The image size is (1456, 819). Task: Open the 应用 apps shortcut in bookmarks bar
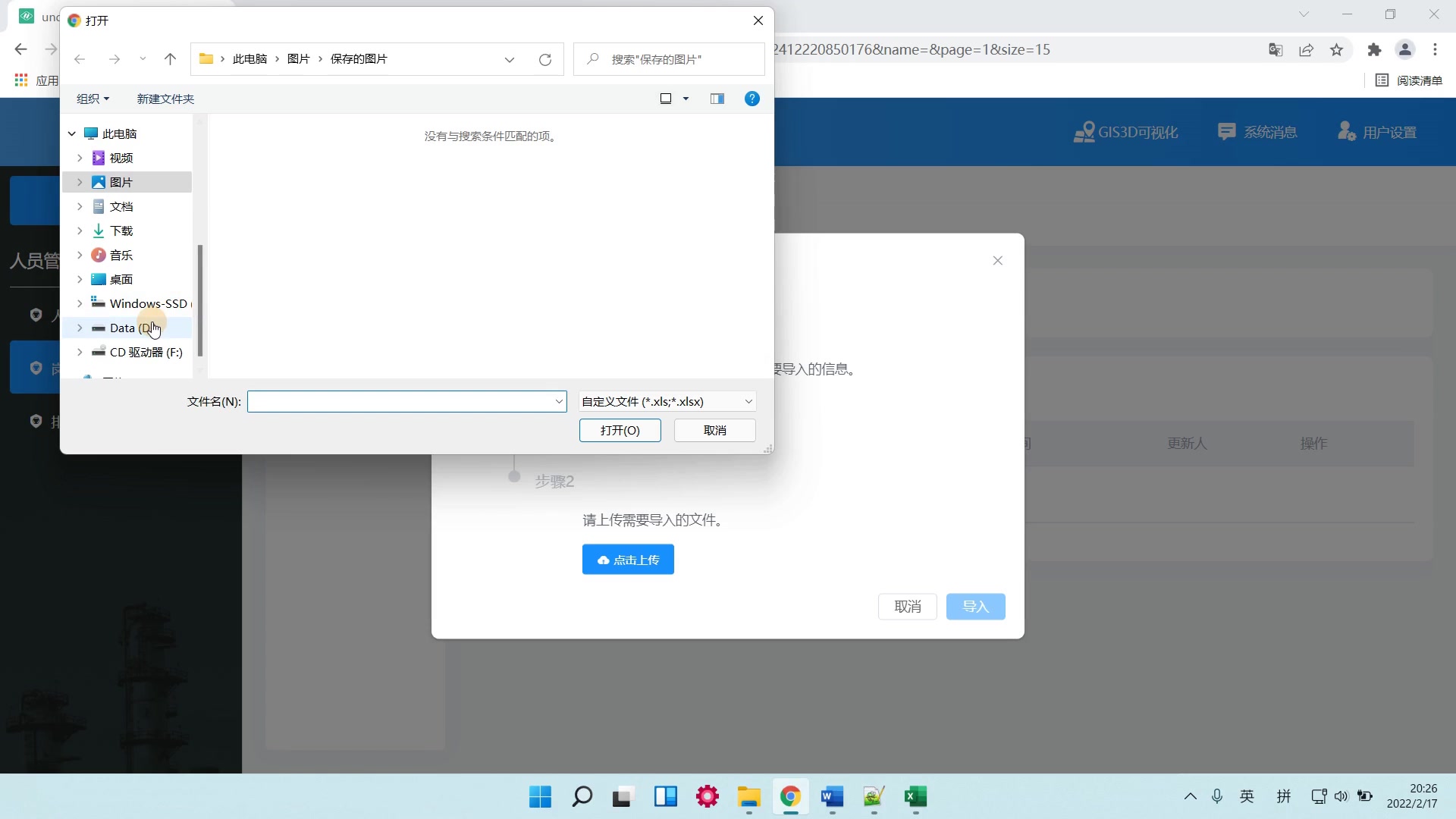[36, 80]
